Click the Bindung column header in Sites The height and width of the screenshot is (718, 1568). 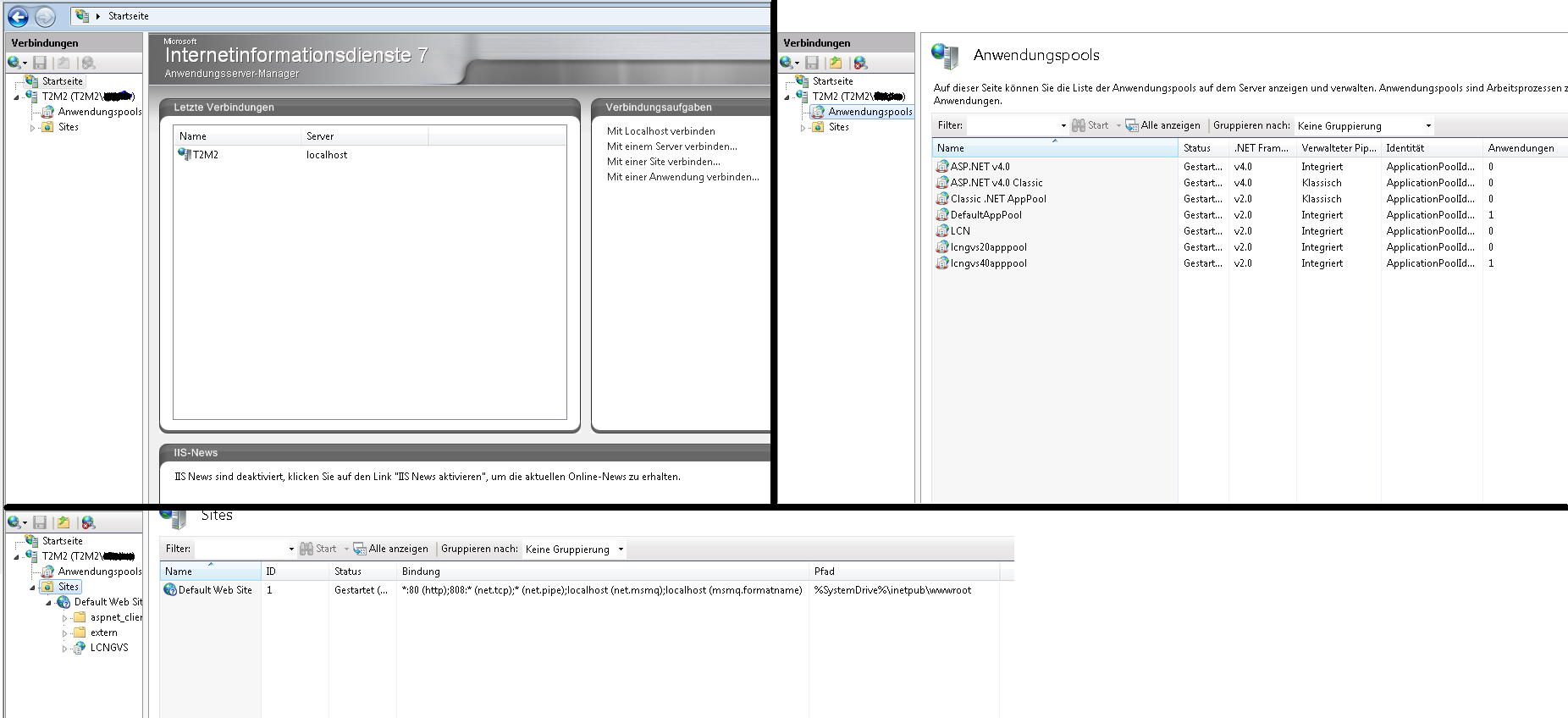pos(421,572)
